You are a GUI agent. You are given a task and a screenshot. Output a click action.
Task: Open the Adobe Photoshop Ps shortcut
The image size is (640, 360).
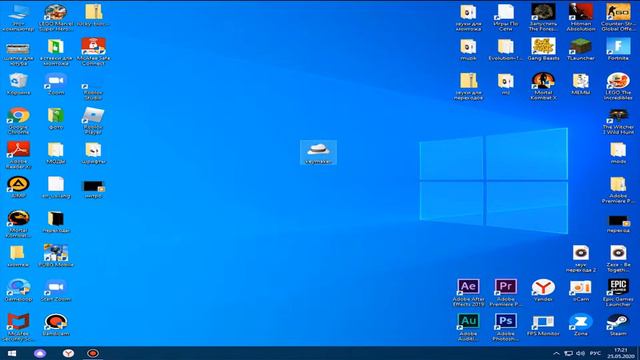[x=506, y=327]
